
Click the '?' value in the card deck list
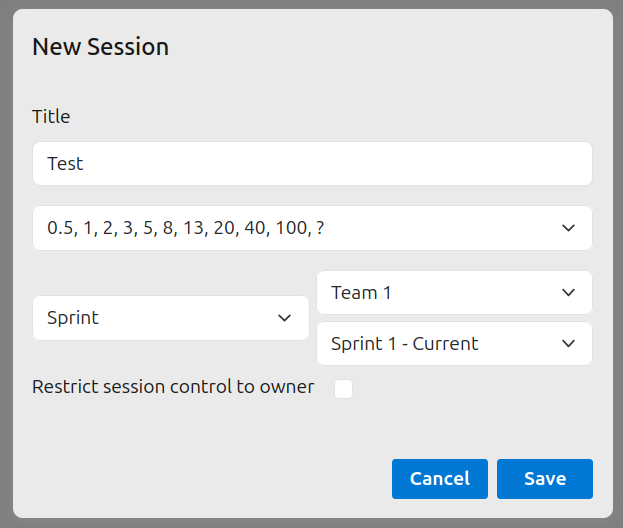click(319, 228)
